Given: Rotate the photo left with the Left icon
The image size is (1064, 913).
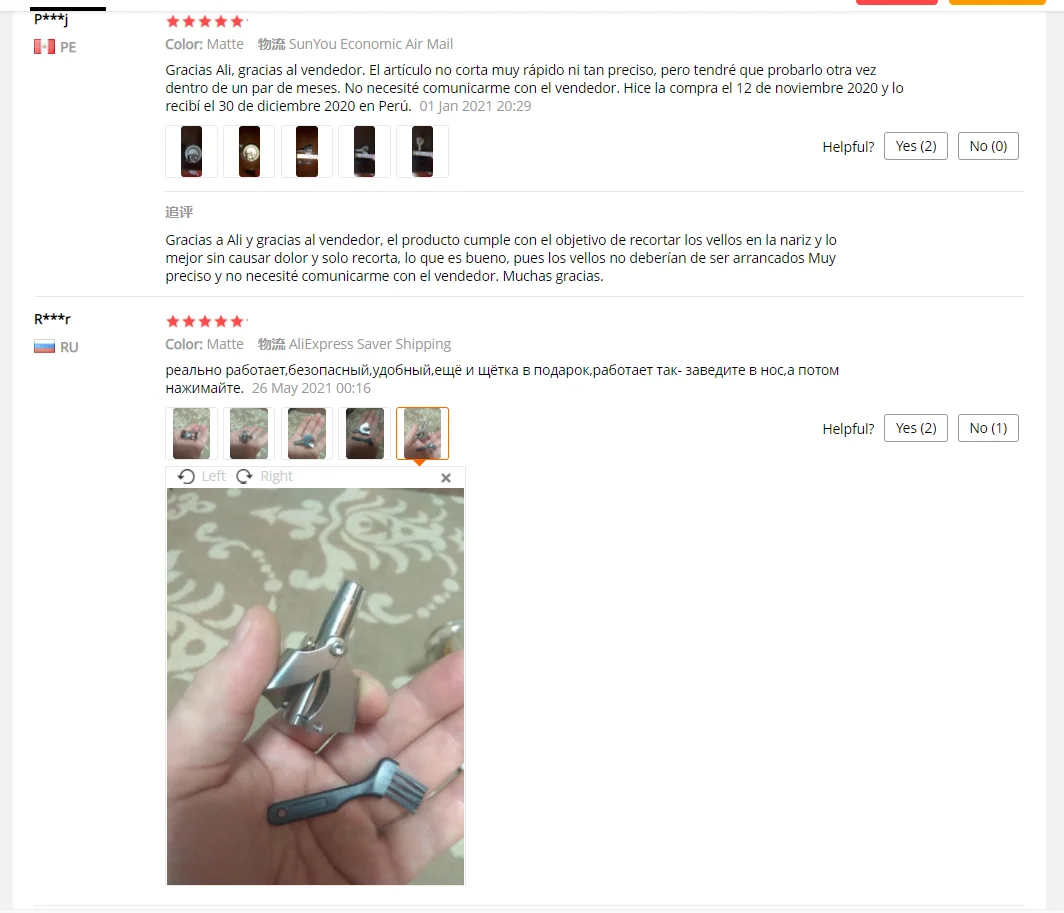Looking at the screenshot, I should click(x=201, y=477).
